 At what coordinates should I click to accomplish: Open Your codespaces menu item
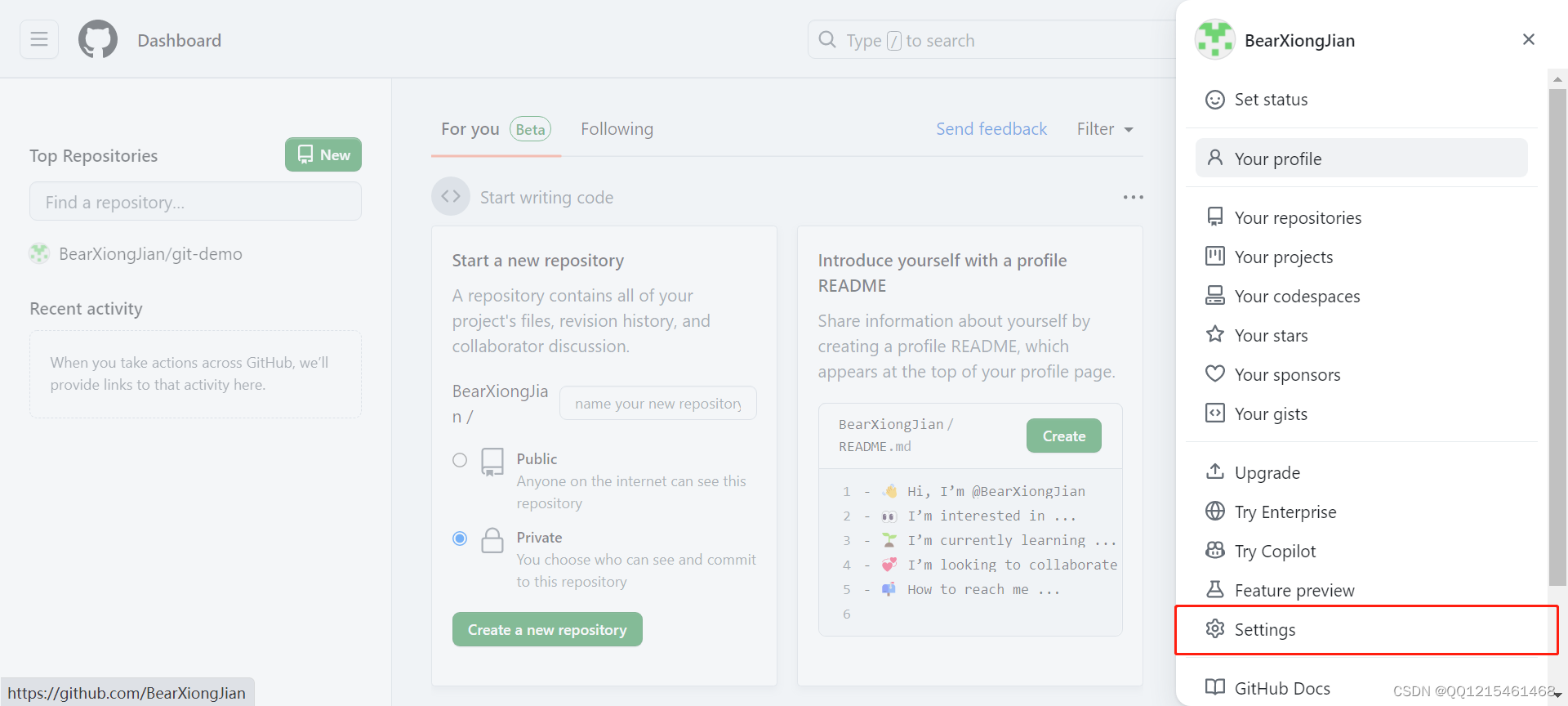tap(1361, 296)
